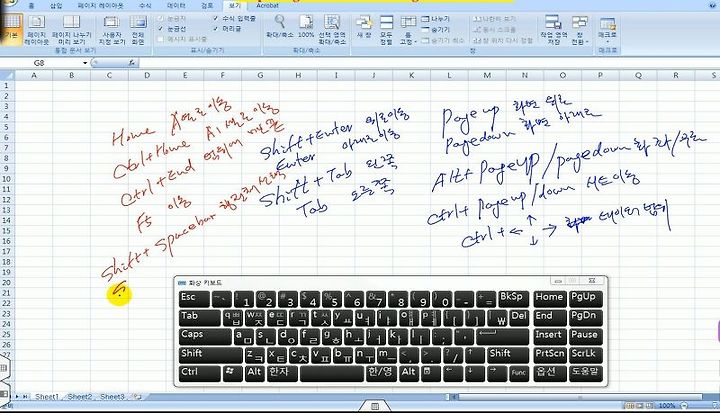Image resolution: width=720 pixels, height=413 pixels.
Task: Click Home key on on-screen keyboard
Action: [549, 299]
